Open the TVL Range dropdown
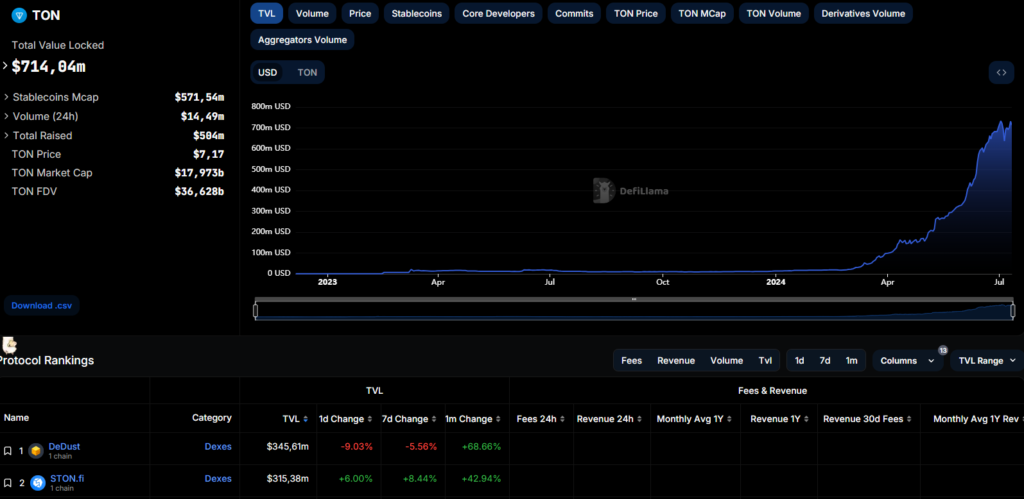The image size is (1024, 499). (x=987, y=360)
